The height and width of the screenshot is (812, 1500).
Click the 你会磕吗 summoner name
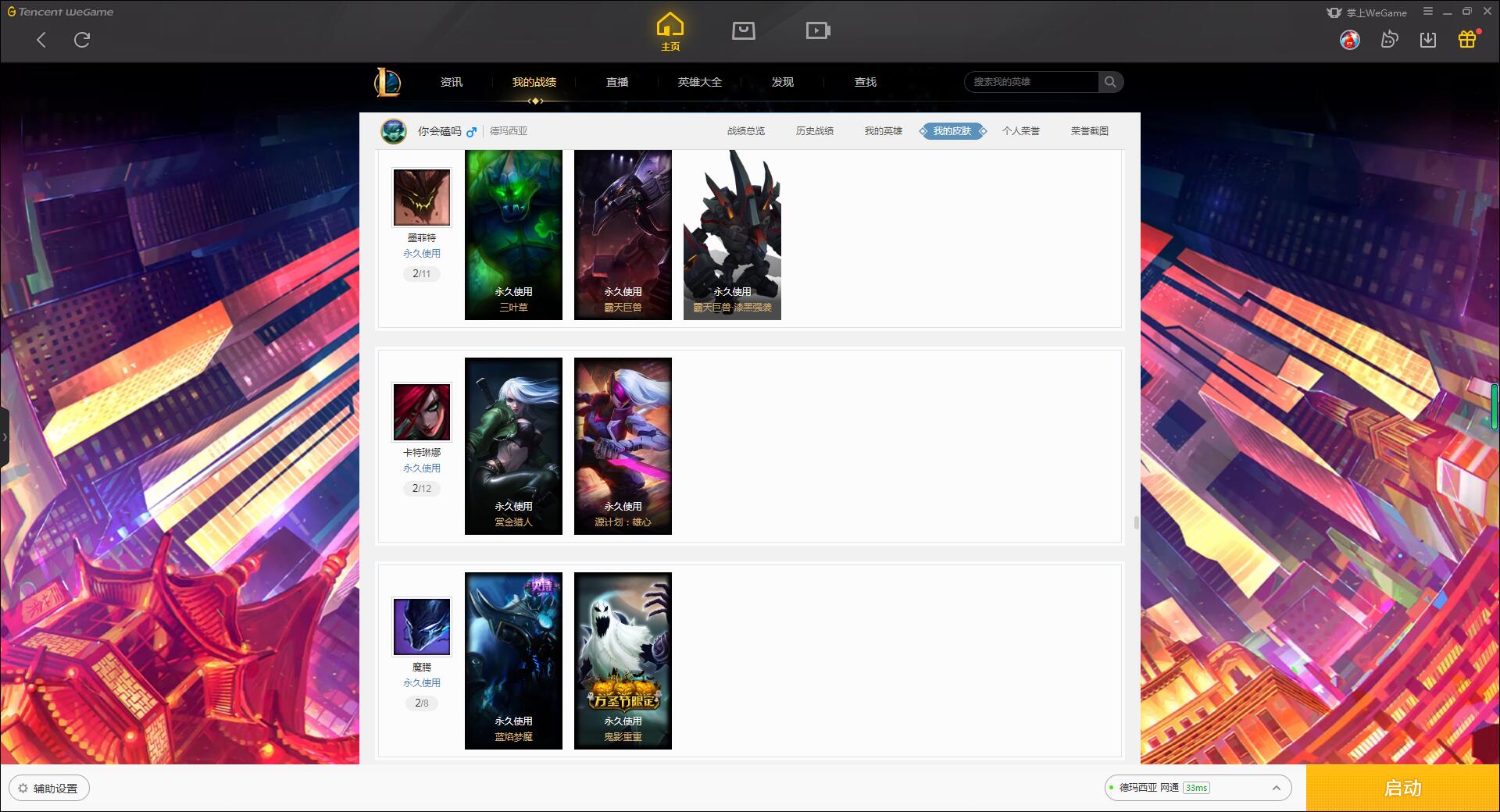[439, 131]
